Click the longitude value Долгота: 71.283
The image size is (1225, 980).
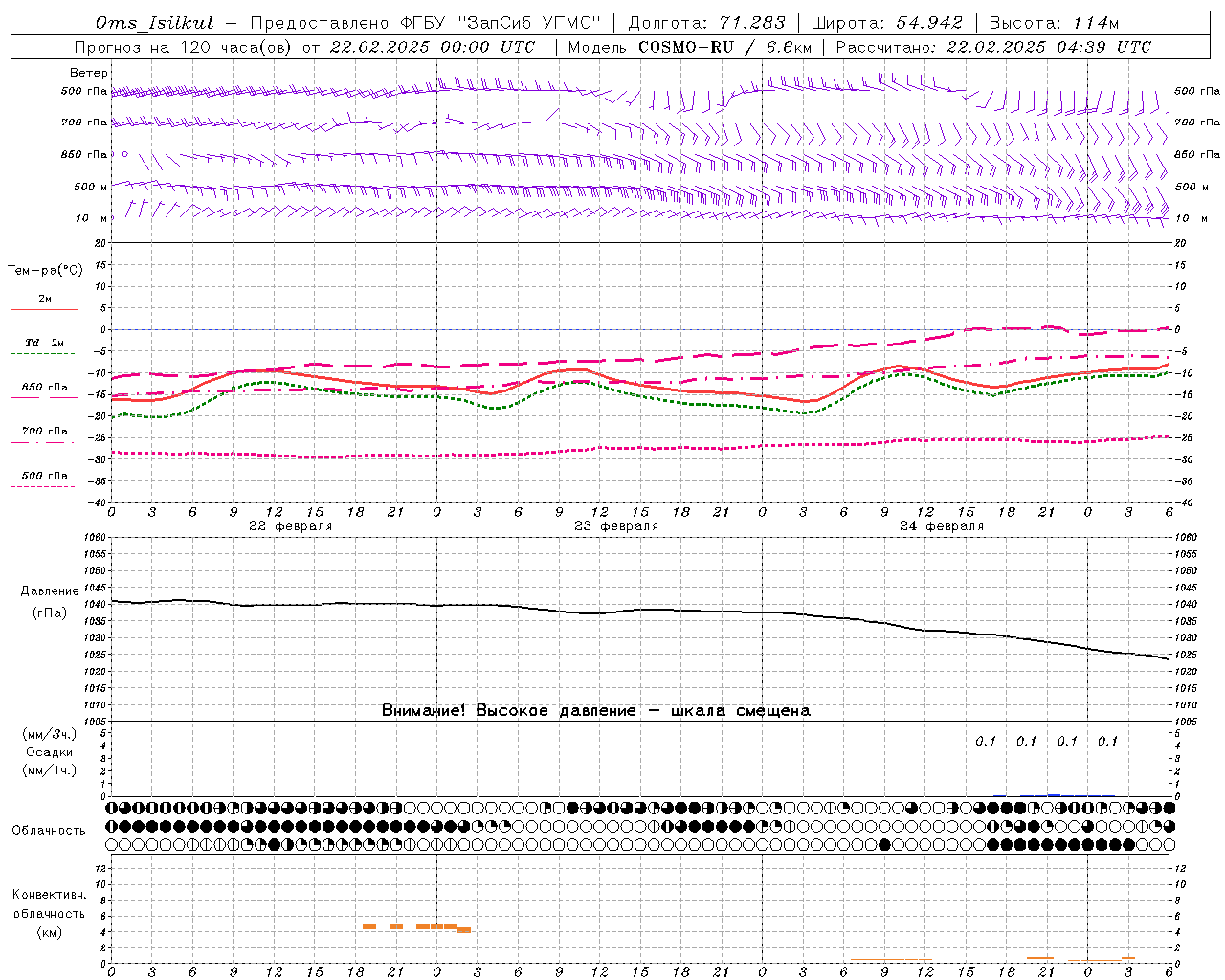pos(706,23)
